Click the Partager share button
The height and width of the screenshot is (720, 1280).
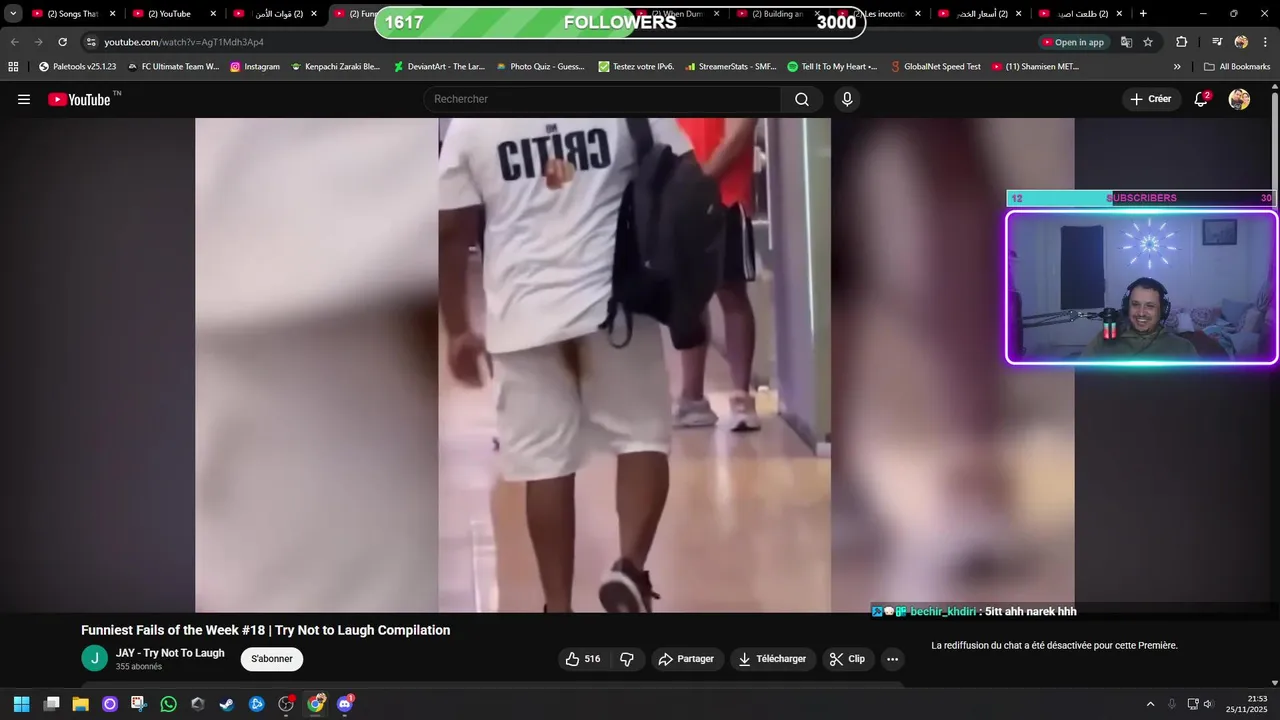(x=688, y=659)
